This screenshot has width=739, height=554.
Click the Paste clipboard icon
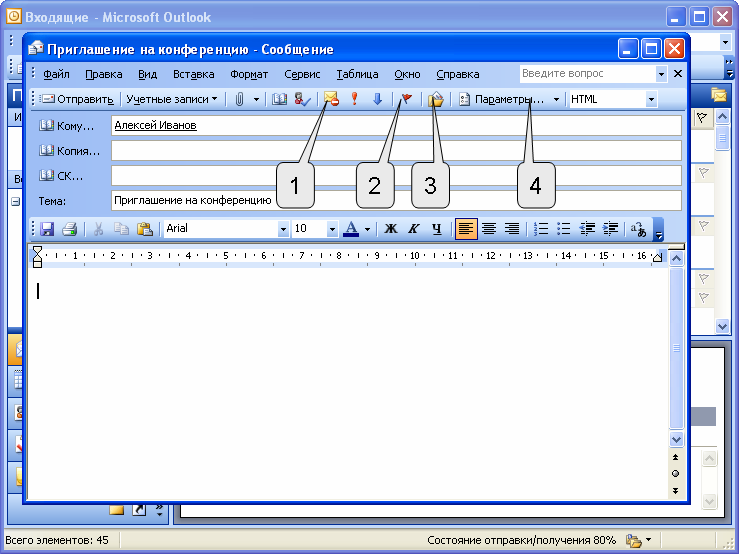point(144,229)
